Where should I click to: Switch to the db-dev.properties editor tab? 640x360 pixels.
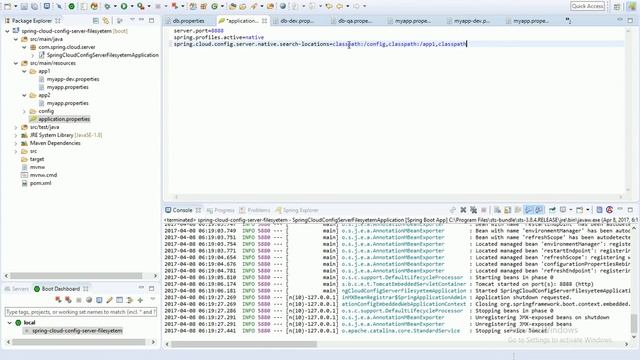pyautogui.click(x=297, y=21)
